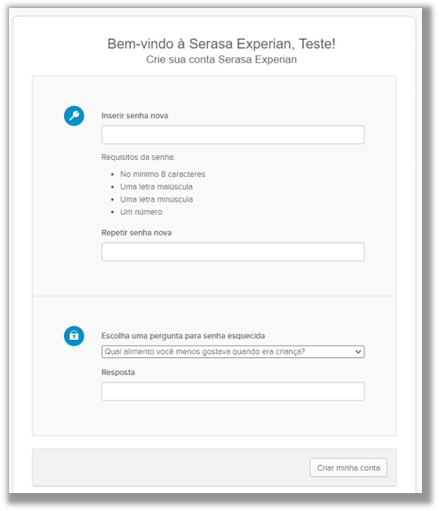Select the Bem-vindo à Serasa Experian heading
Viewport: 439px width, 511px height.
pos(221,44)
